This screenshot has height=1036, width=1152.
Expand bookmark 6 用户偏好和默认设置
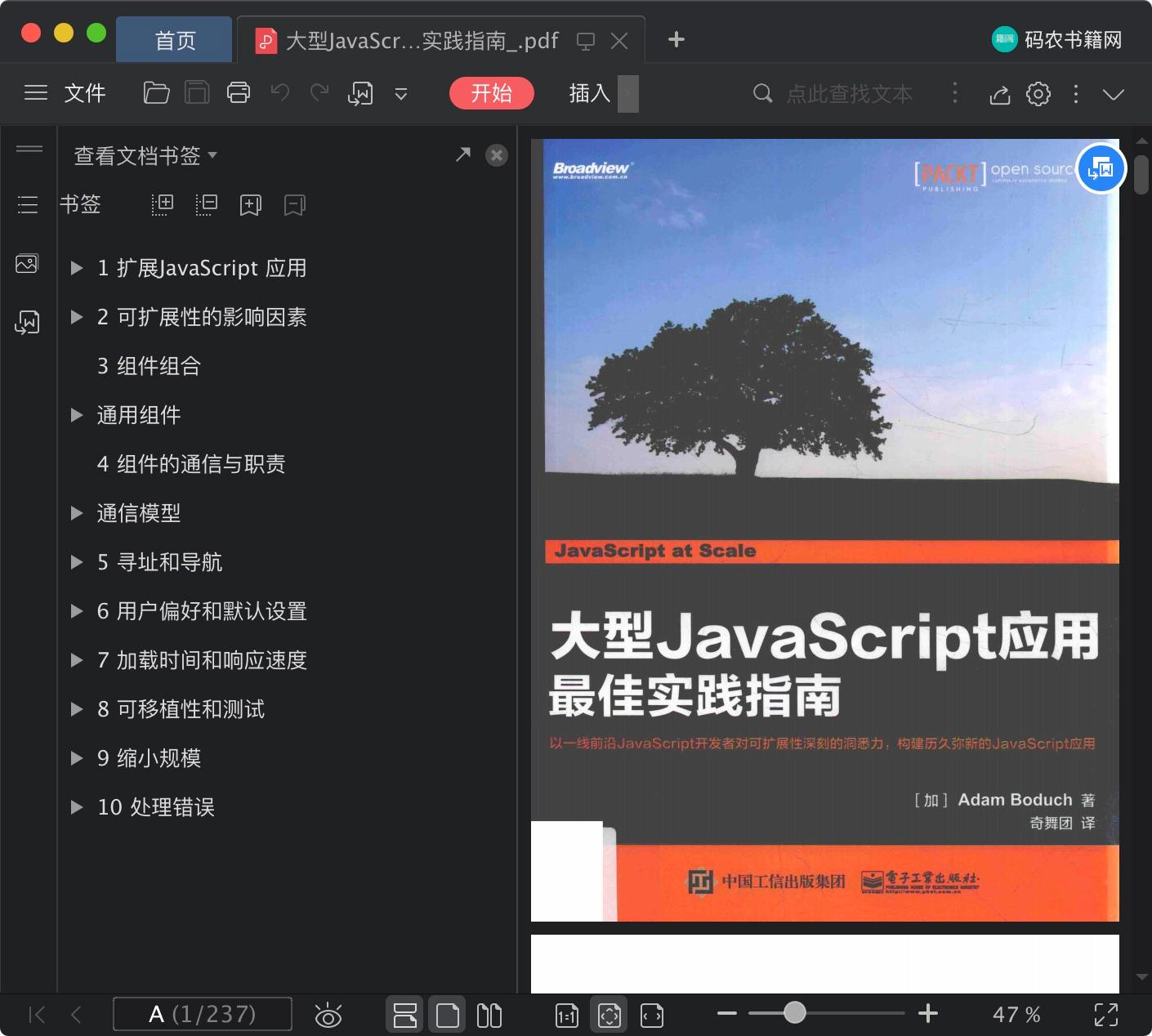pyautogui.click(x=77, y=611)
